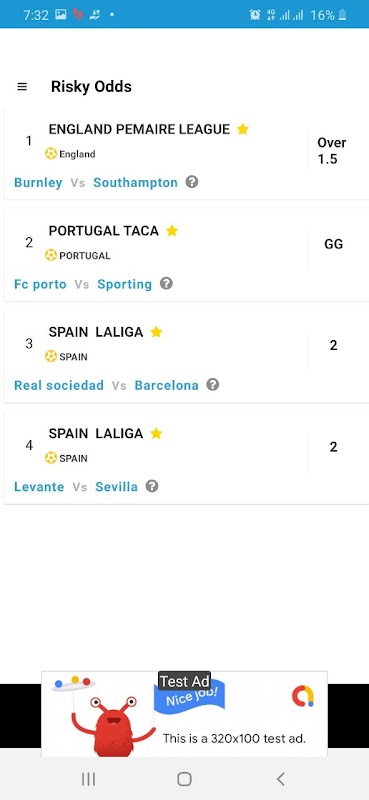369x800 pixels.
Task: Open the Test Ad banner
Action: (184, 714)
